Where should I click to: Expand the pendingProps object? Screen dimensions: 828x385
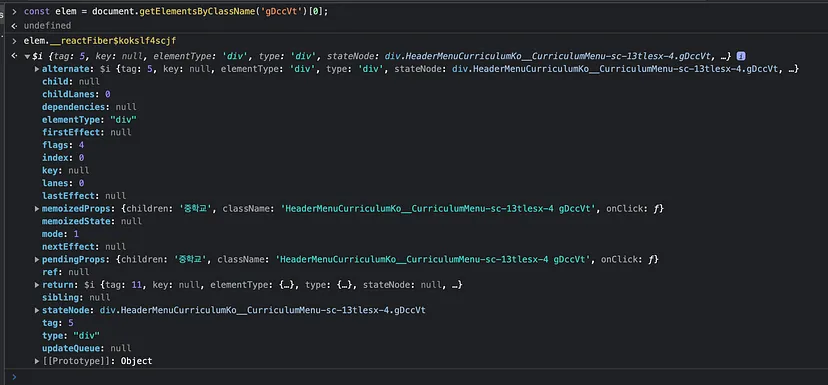pos(37,259)
